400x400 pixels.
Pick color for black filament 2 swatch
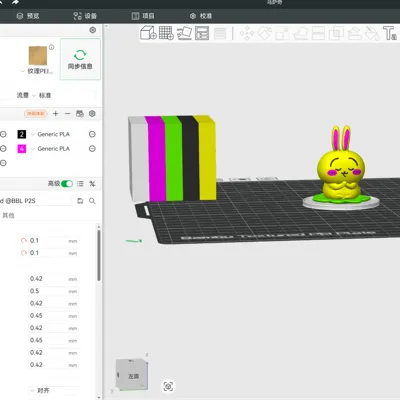pos(22,134)
